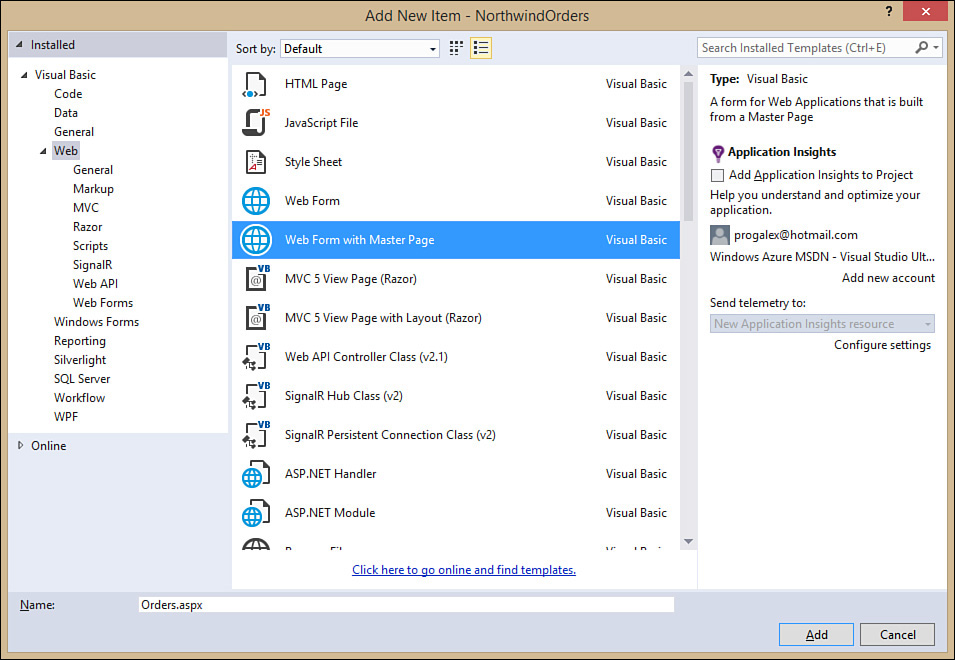Screen dimensions: 955x660
Task: Choose the Web Form globe icon
Action: coord(256,201)
